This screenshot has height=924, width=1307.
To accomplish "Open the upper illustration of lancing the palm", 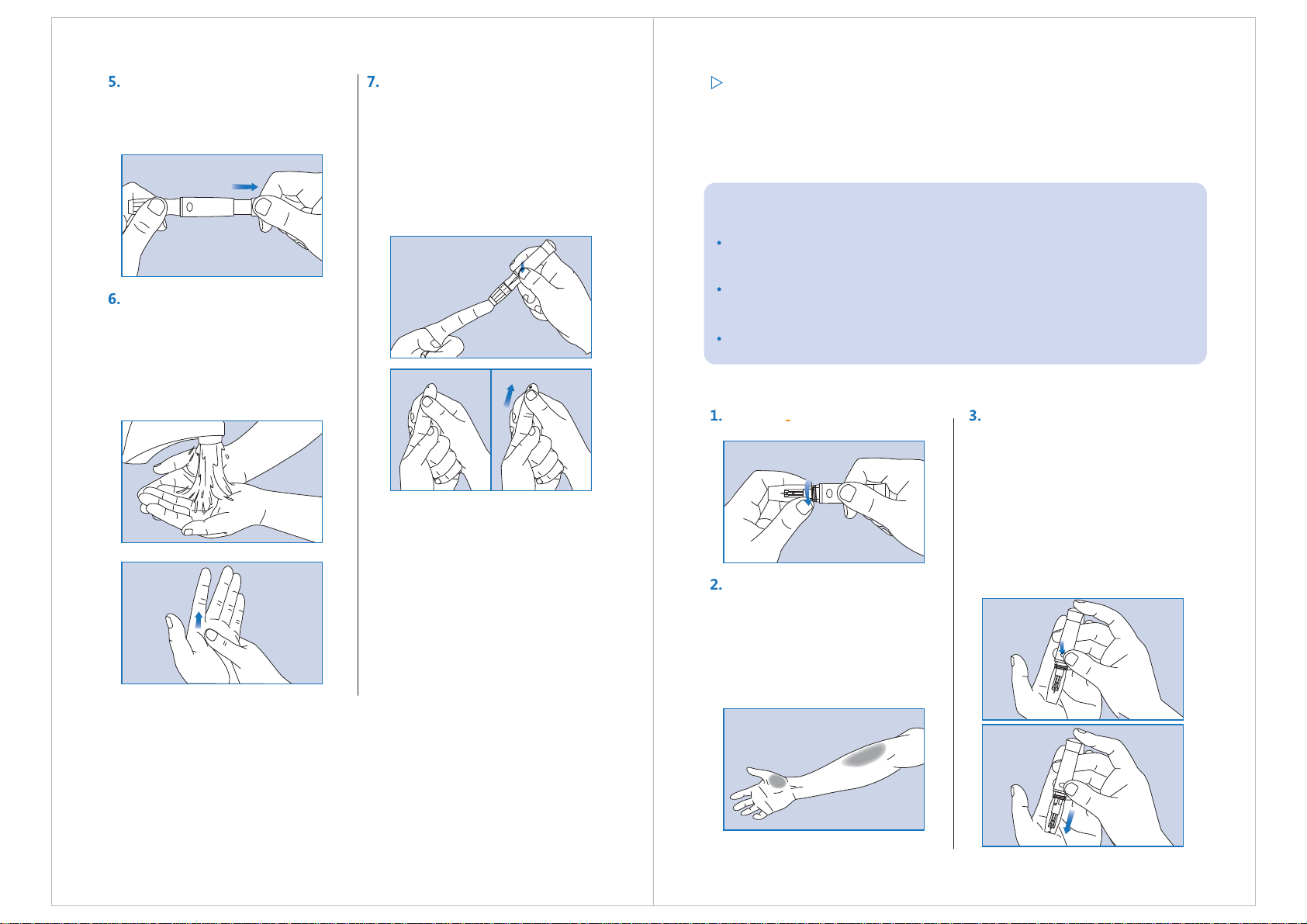I will click(1083, 659).
